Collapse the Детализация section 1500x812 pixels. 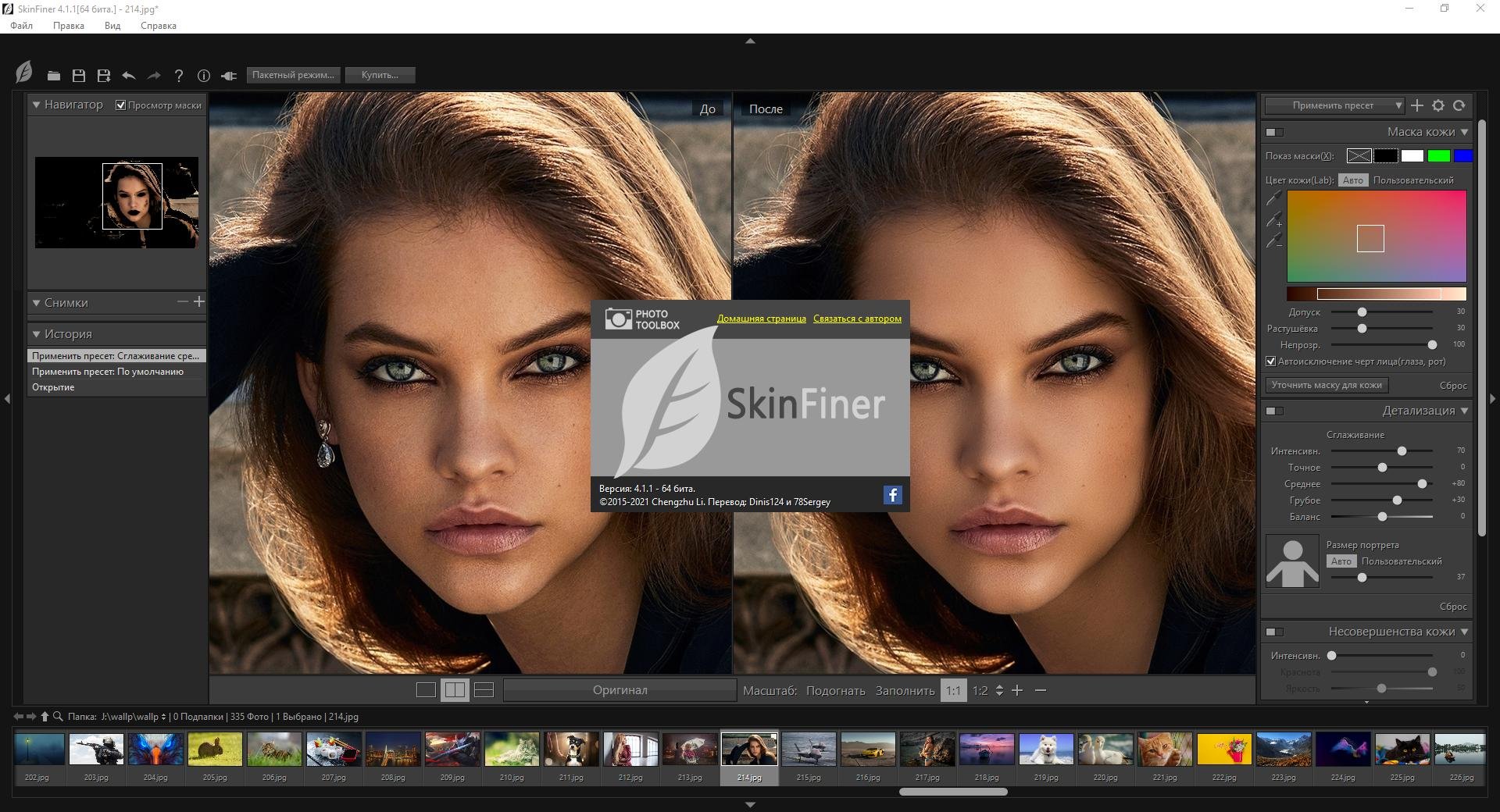(1464, 411)
